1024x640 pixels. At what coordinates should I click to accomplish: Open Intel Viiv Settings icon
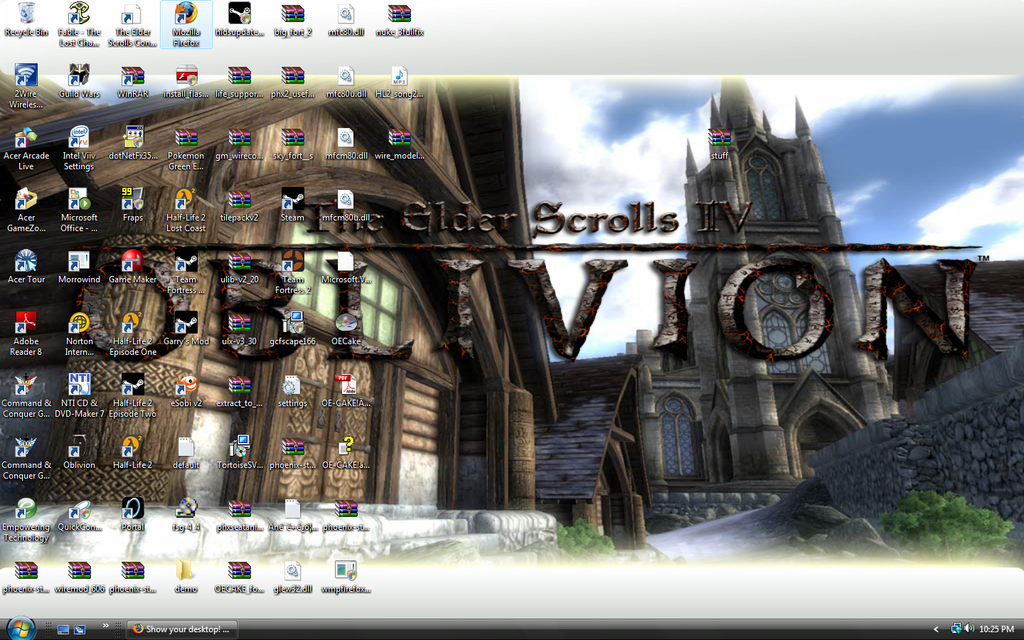(x=79, y=148)
